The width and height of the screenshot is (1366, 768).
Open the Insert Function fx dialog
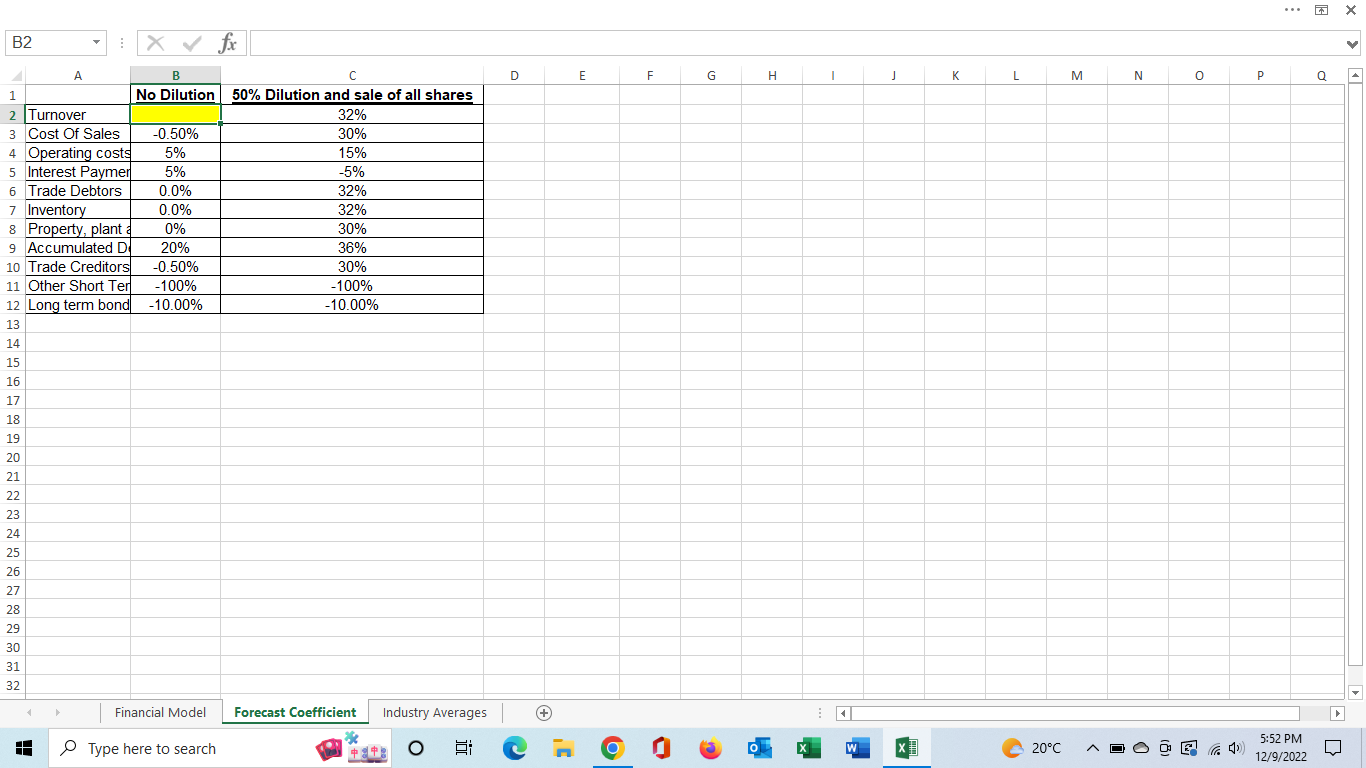pos(227,43)
